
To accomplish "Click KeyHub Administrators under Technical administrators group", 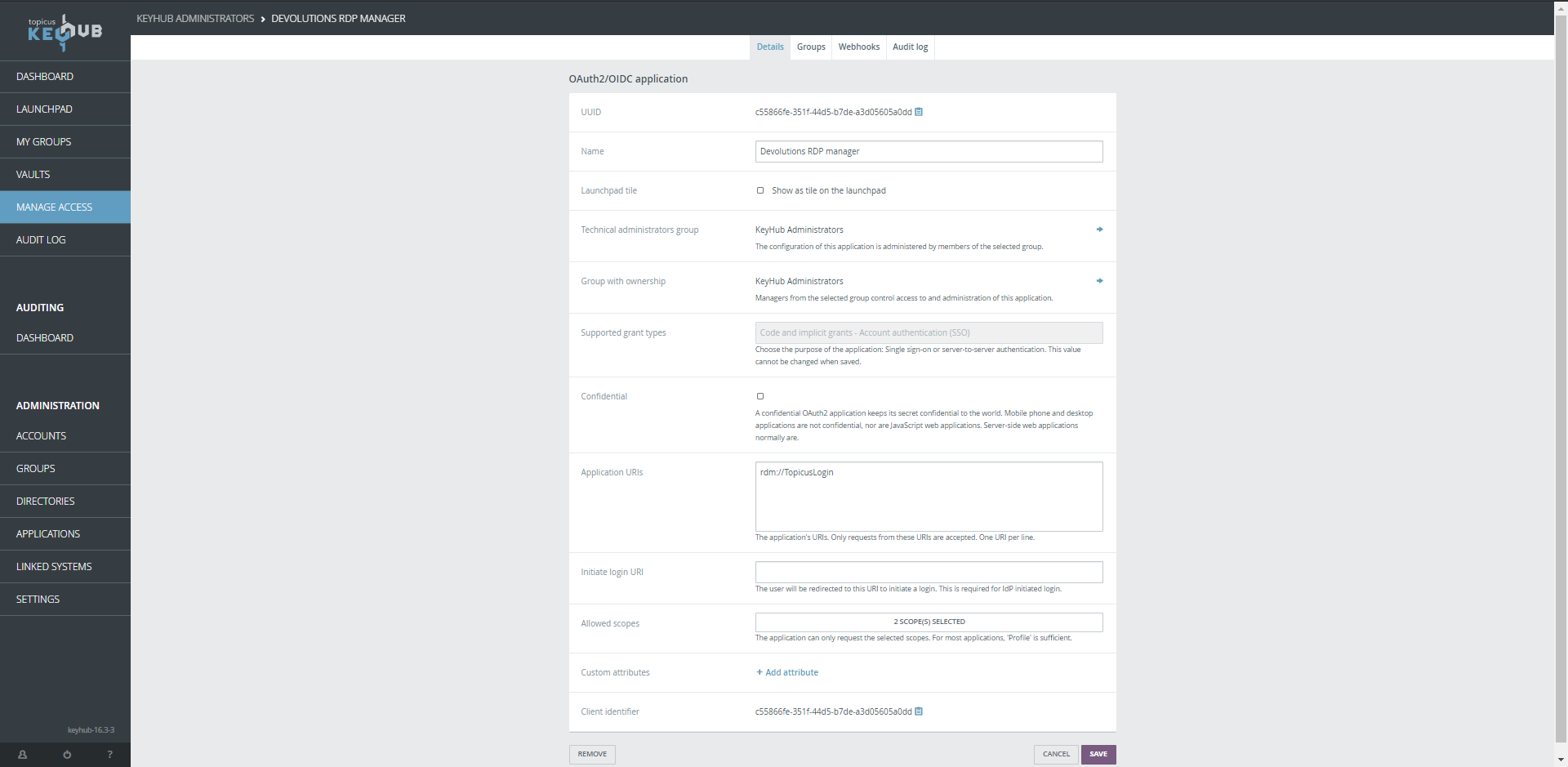I will coord(799,230).
